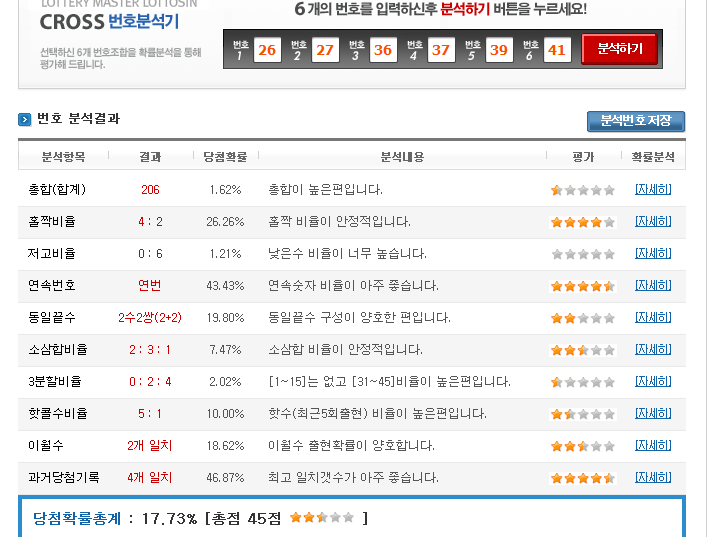The width and height of the screenshot is (707, 537).
Task: Select number 3 input field showing 36
Action: (x=383, y=50)
